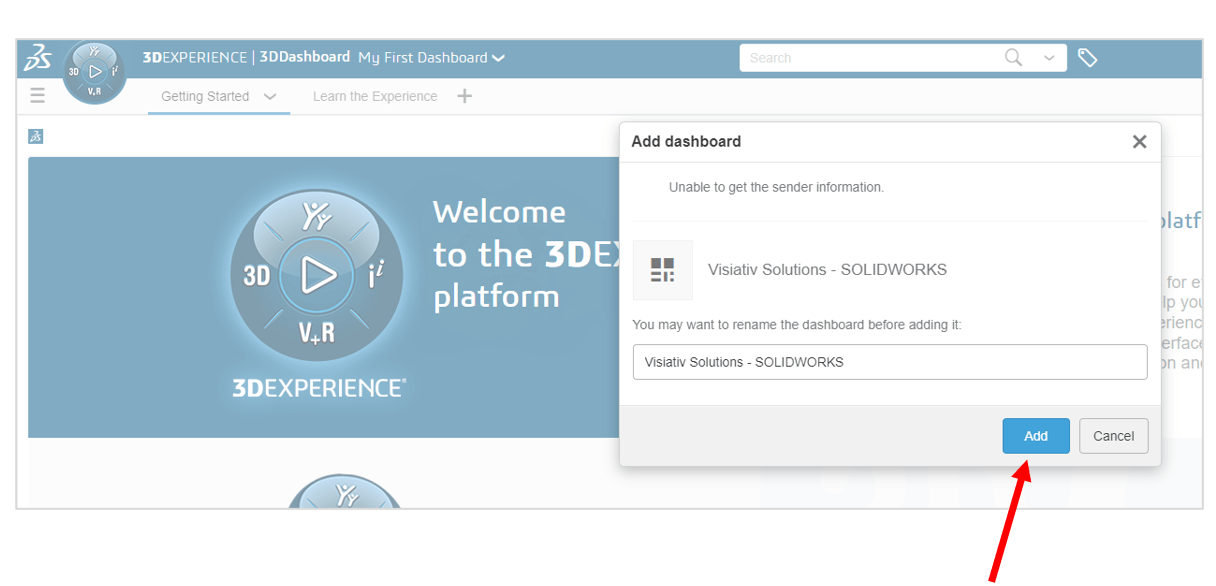1216x586 pixels.
Task: Click Add to confirm the dashboard
Action: pyautogui.click(x=1036, y=435)
